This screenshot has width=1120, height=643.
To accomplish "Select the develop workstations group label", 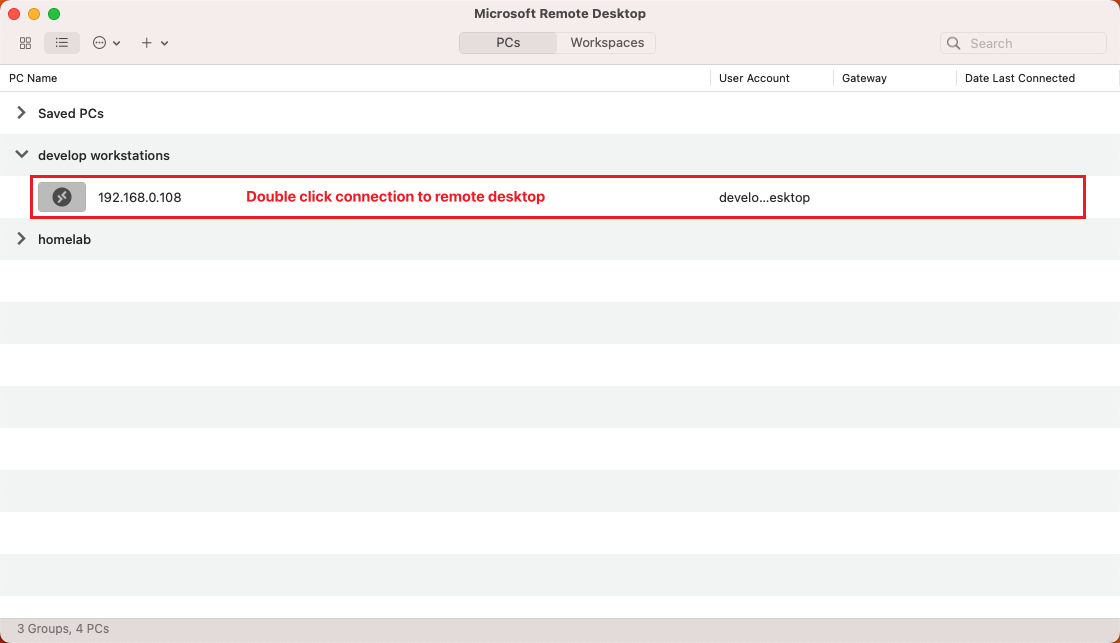I will 104,155.
